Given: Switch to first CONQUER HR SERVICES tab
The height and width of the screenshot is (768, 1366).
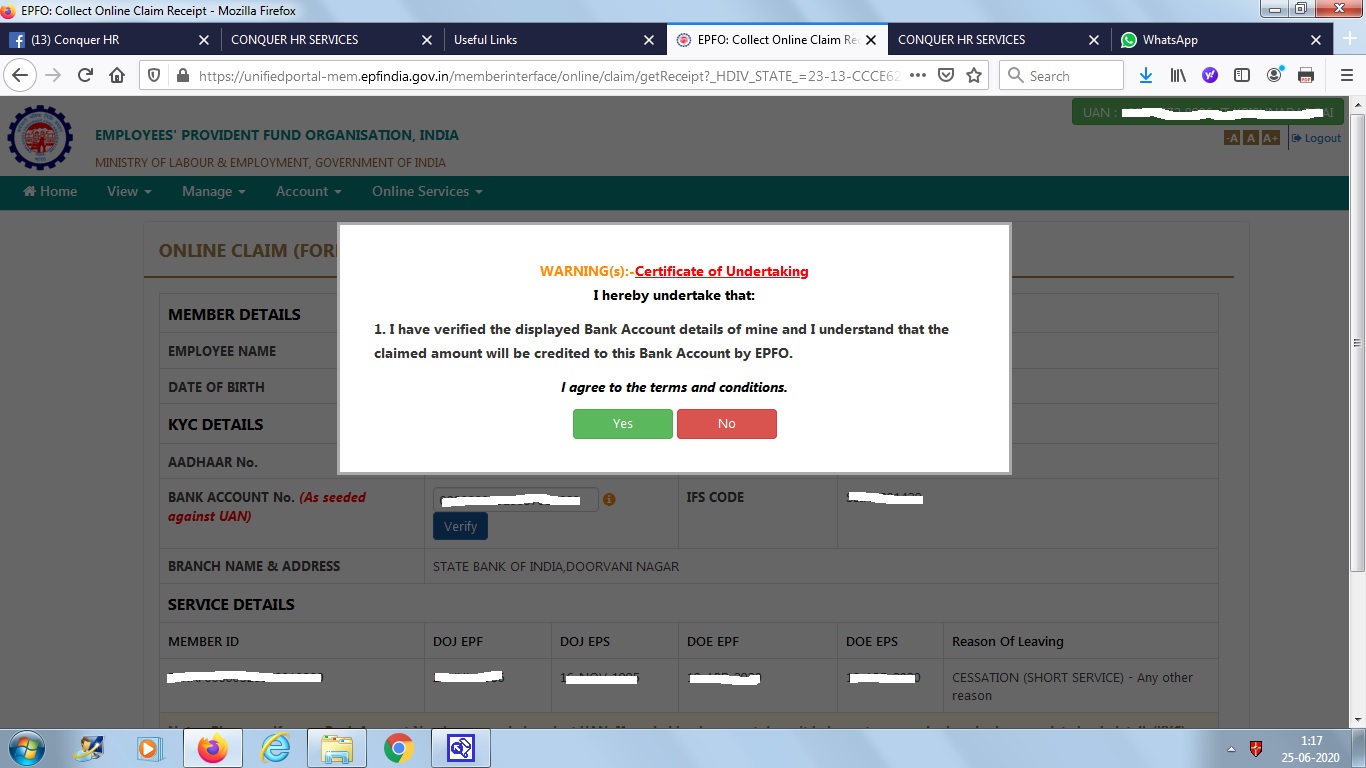Looking at the screenshot, I should point(330,40).
